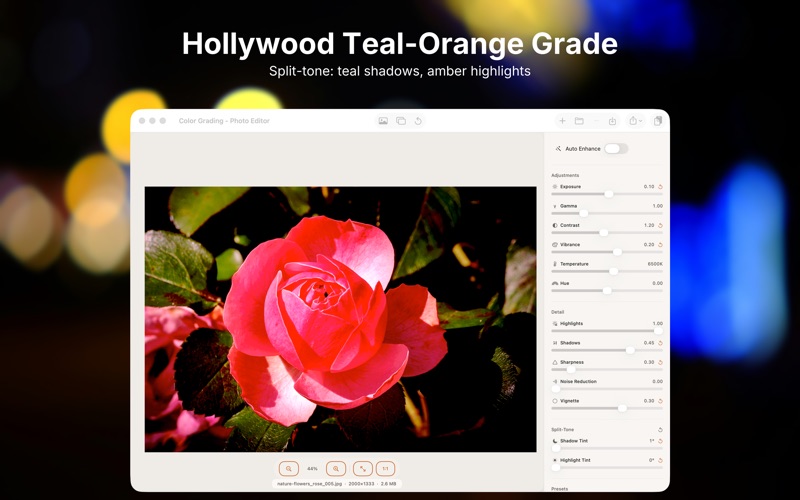Image resolution: width=800 pixels, height=500 pixels.
Task: Click the Shadow Tint moon icon
Action: 555,441
